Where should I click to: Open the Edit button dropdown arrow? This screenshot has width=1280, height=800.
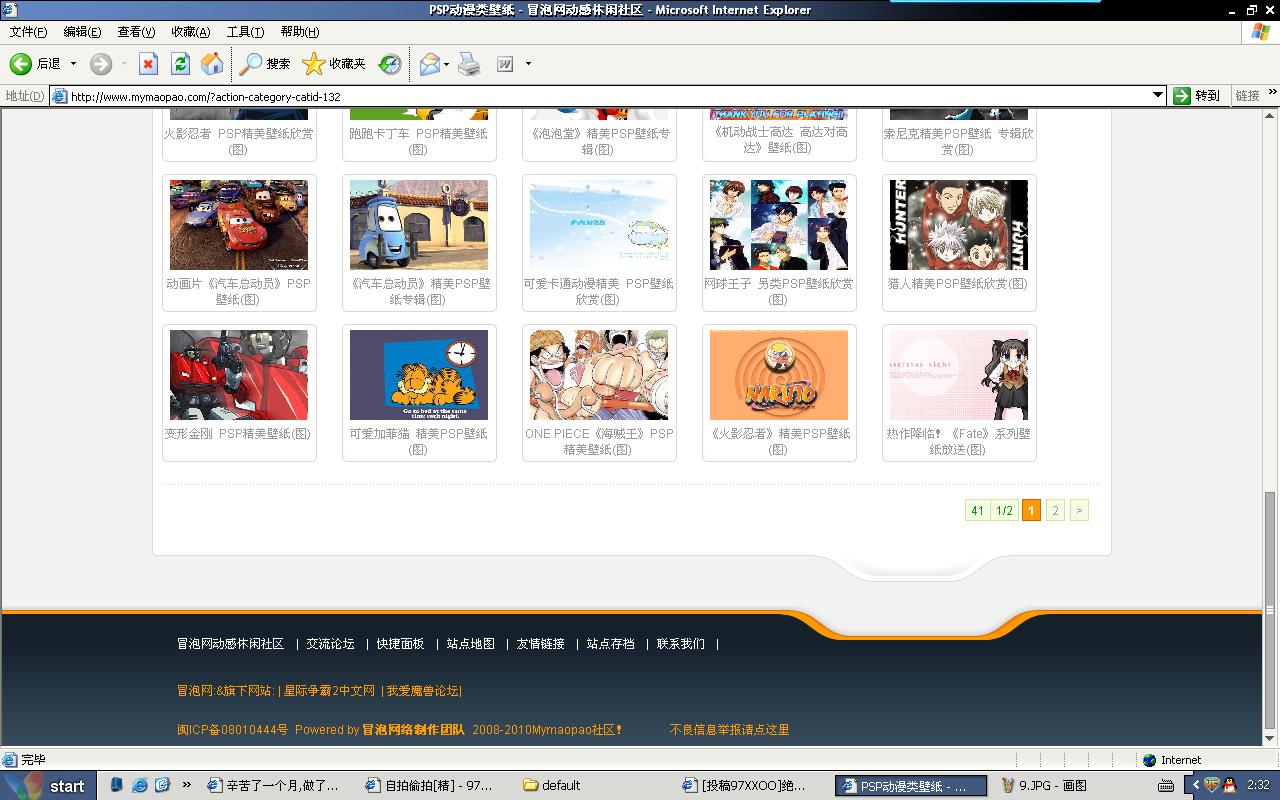point(528,64)
